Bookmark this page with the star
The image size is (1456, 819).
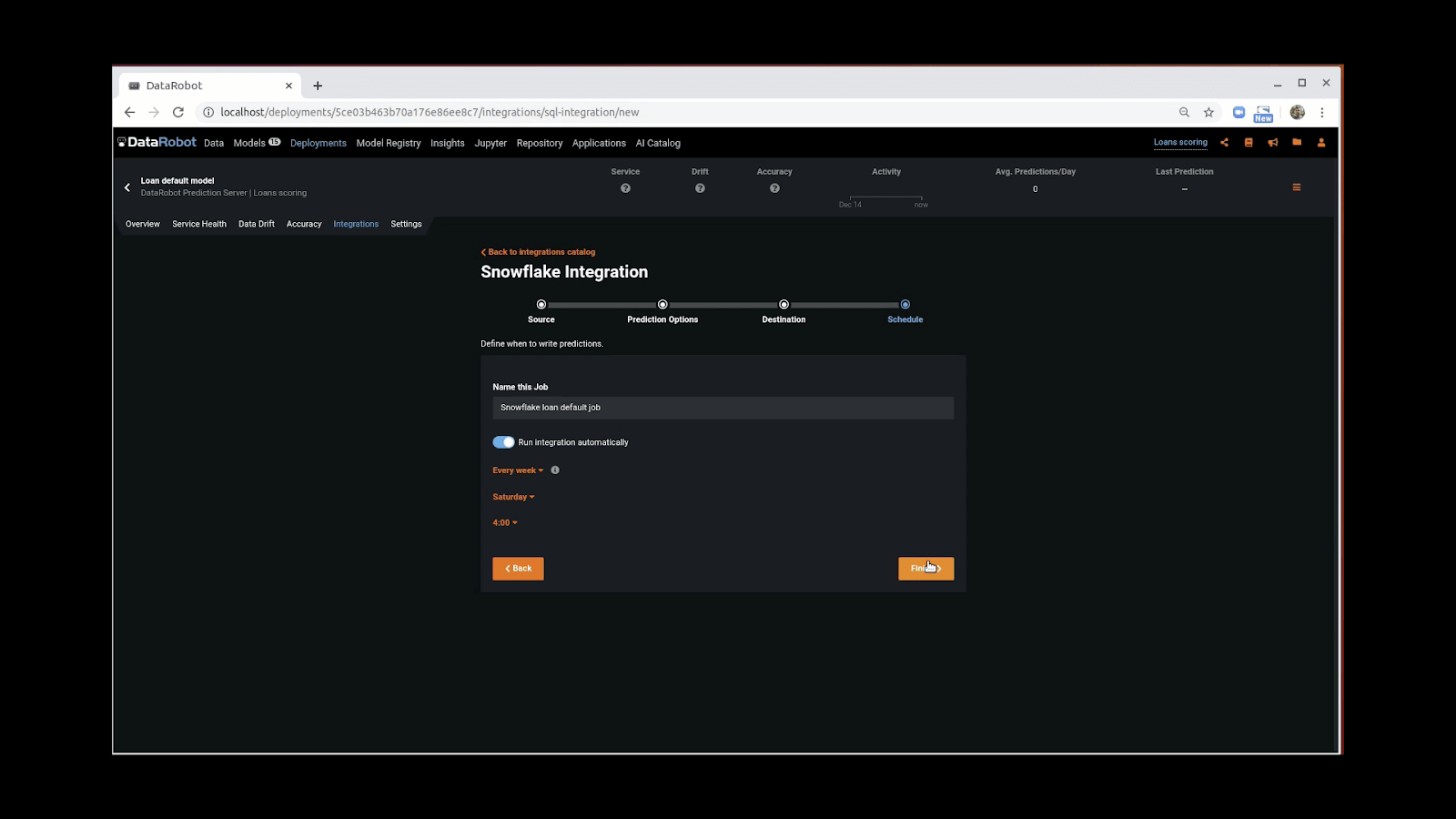(1208, 112)
